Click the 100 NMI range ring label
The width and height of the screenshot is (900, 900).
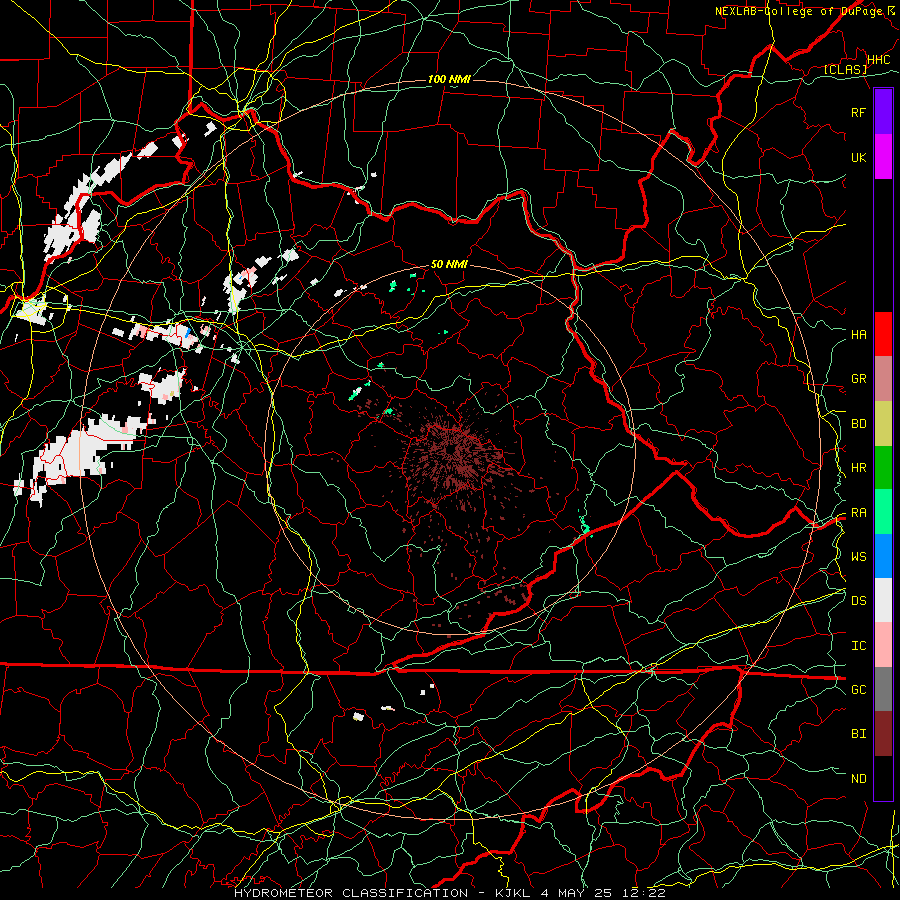coord(449,79)
